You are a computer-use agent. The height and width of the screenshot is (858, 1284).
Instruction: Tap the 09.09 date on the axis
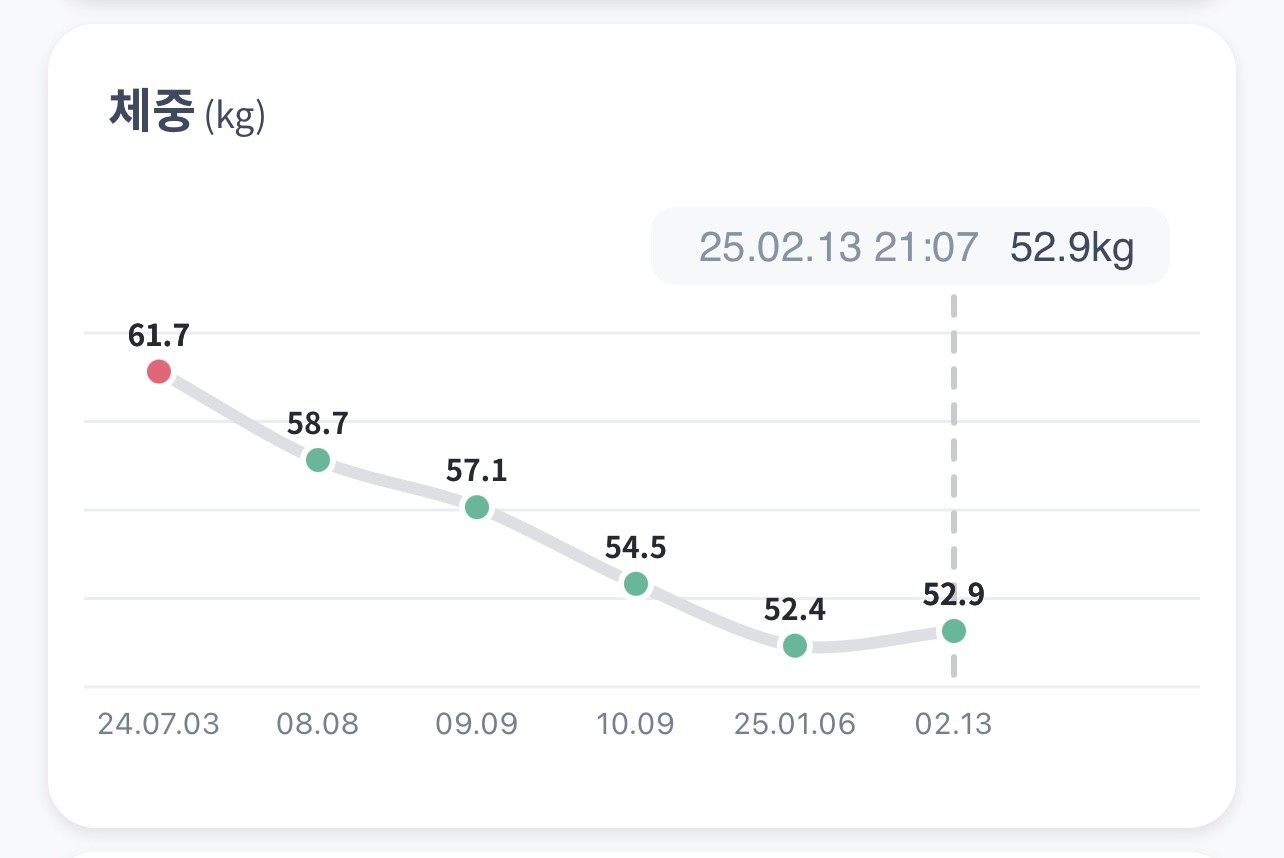(476, 724)
